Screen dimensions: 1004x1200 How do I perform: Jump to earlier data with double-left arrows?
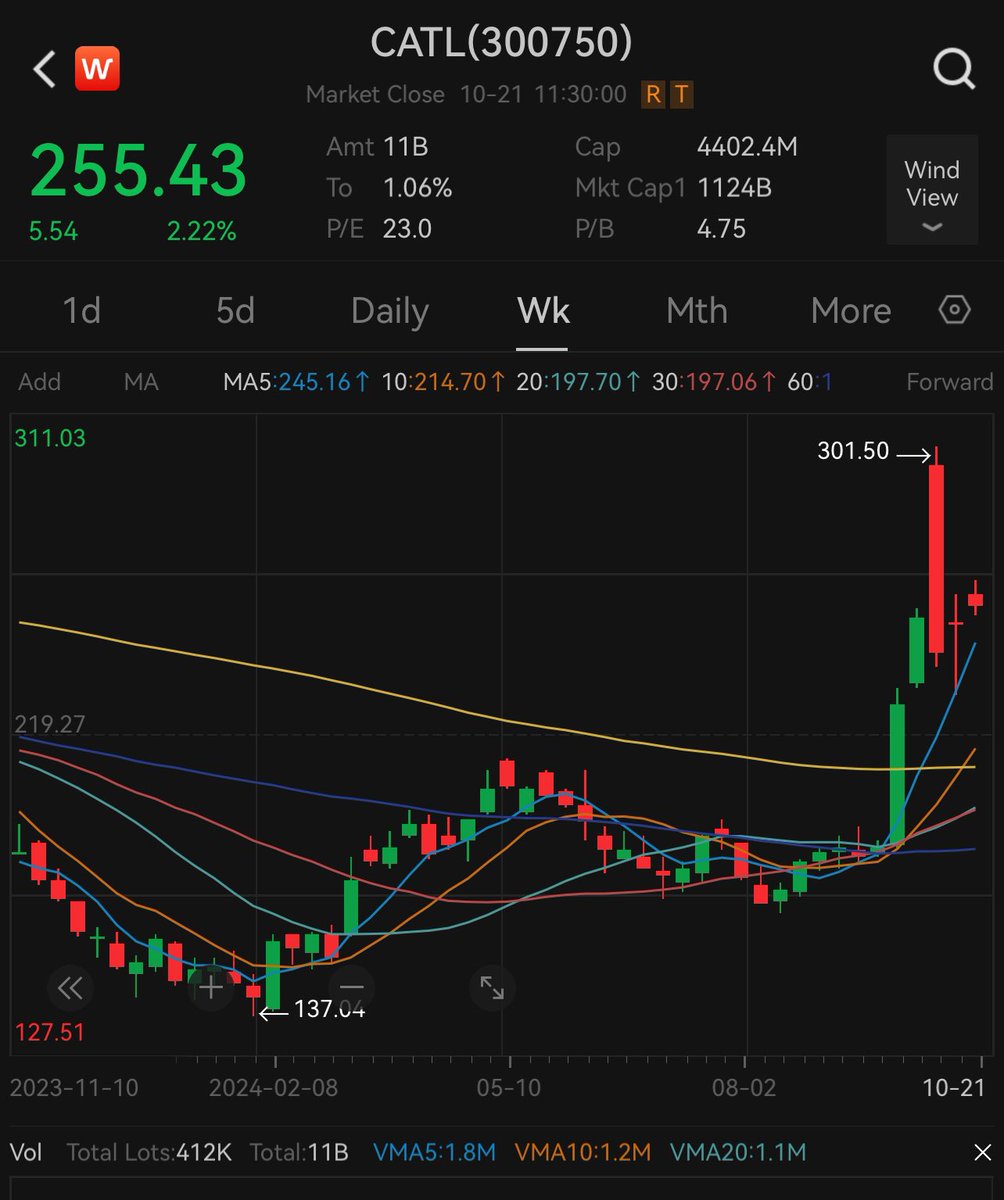click(x=70, y=989)
